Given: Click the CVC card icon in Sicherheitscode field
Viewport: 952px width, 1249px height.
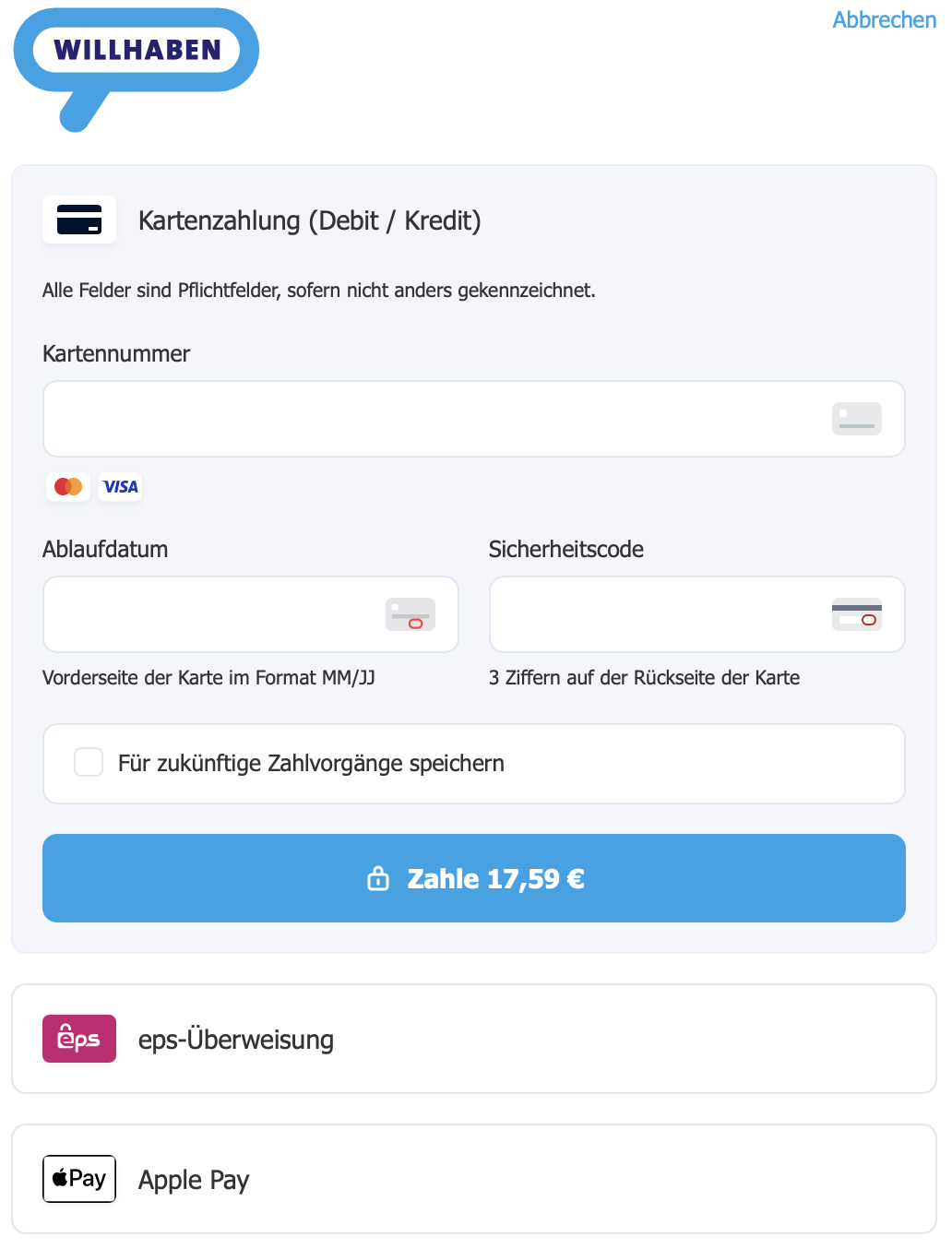Looking at the screenshot, I should click(x=858, y=614).
